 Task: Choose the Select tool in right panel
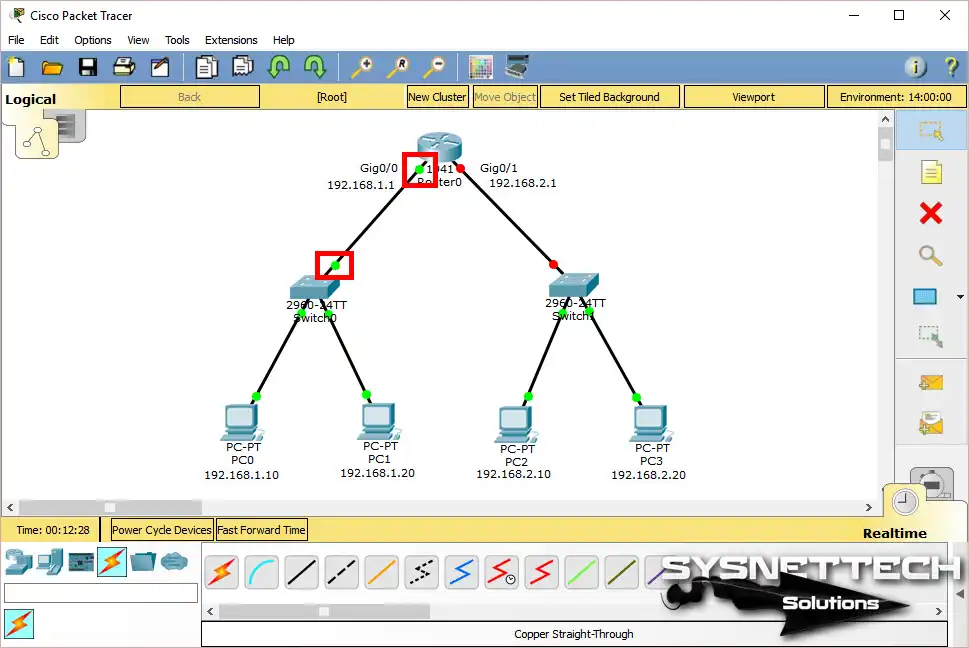931,131
